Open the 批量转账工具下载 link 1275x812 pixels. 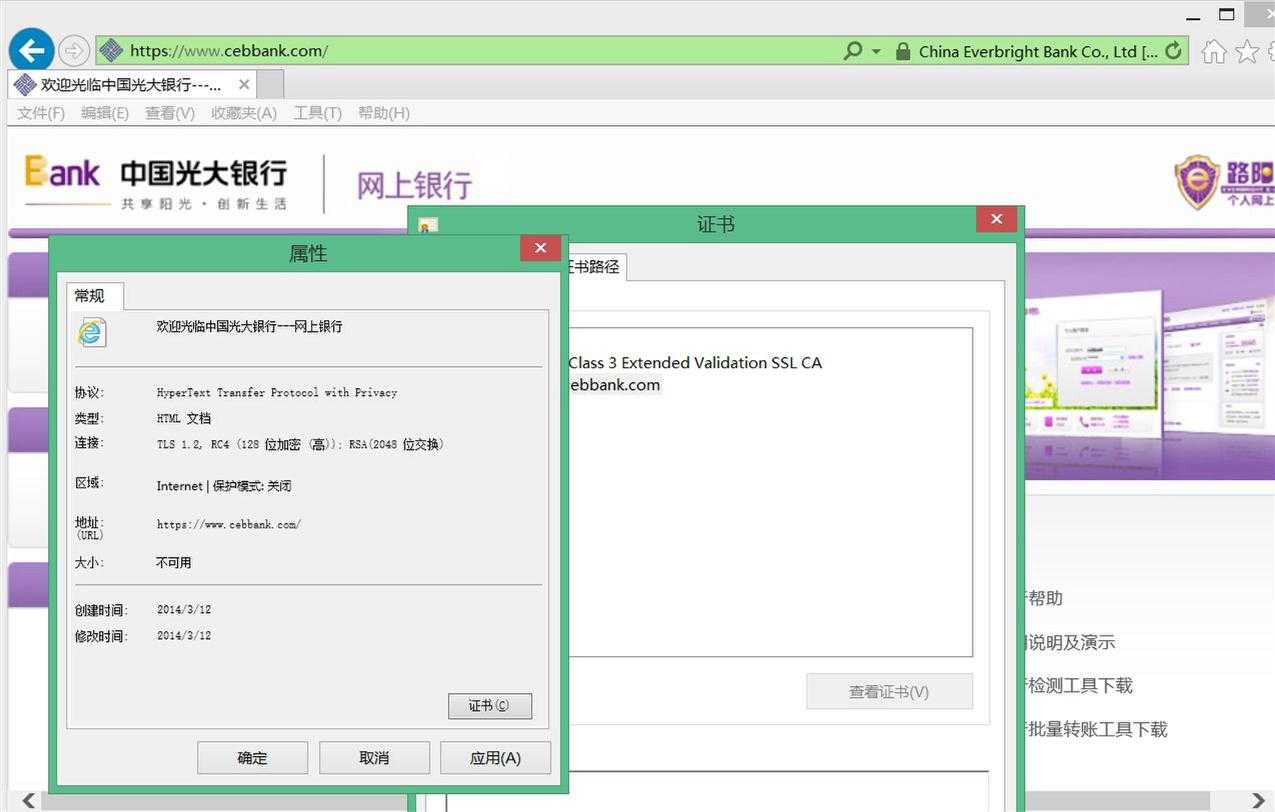[x=1097, y=729]
